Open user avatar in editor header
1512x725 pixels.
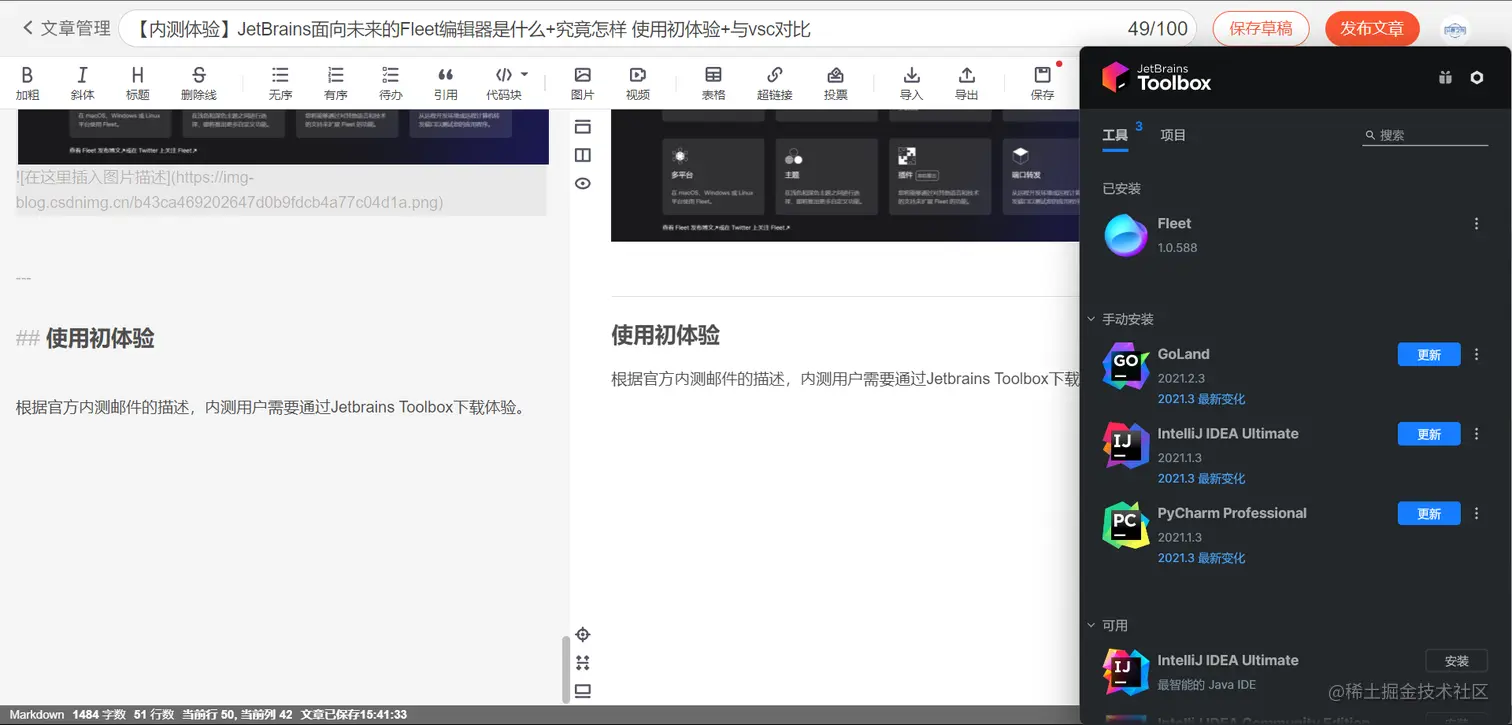pos(1455,29)
